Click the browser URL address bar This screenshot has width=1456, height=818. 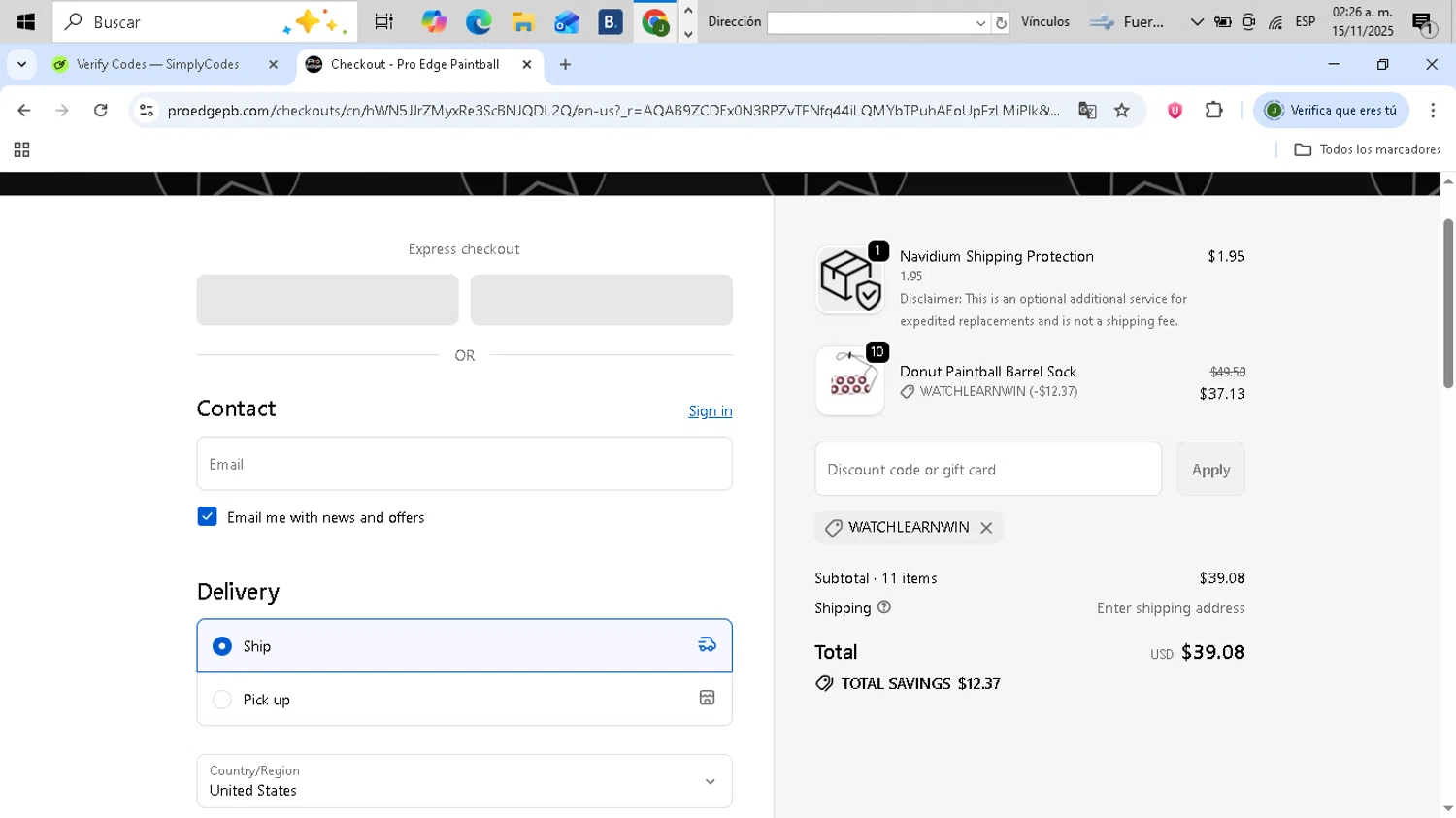[x=613, y=111]
